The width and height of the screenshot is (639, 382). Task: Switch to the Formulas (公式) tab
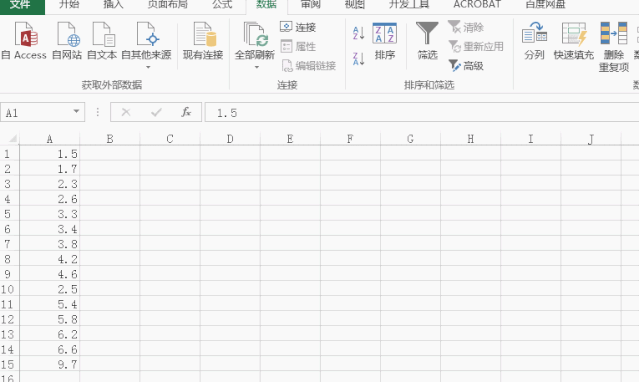click(x=222, y=5)
